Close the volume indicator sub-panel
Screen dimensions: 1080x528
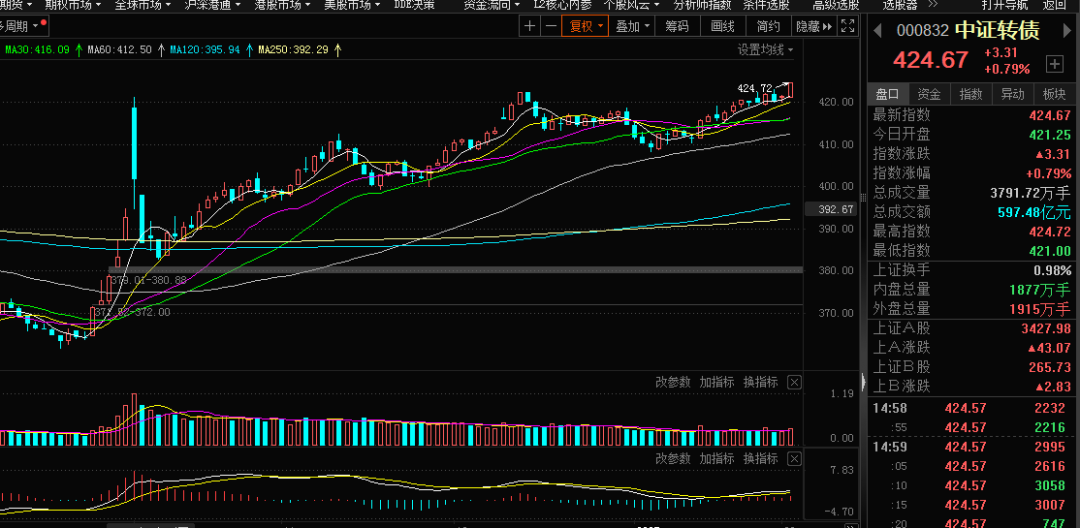tap(794, 382)
